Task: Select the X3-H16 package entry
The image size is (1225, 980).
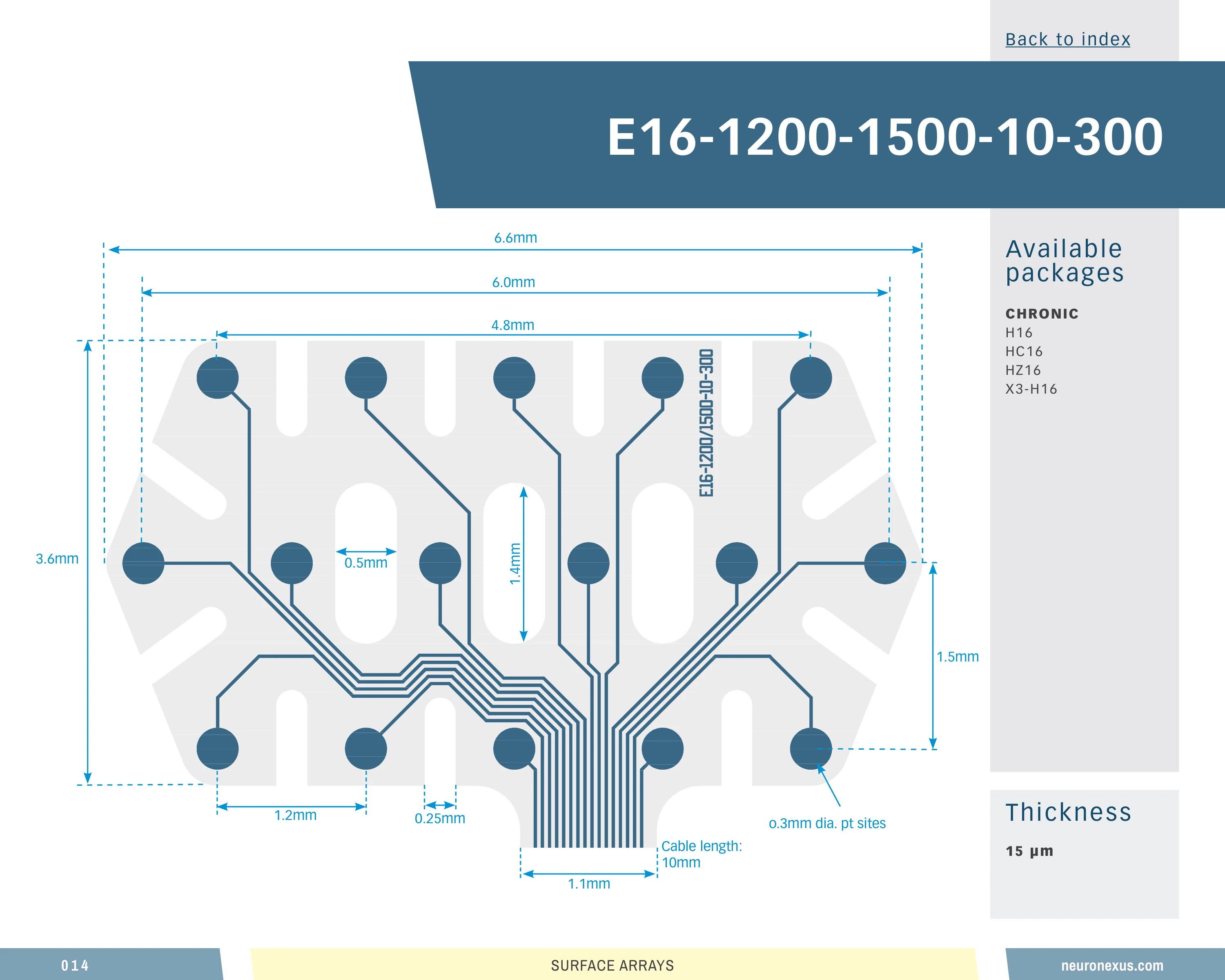Action: [x=1031, y=389]
